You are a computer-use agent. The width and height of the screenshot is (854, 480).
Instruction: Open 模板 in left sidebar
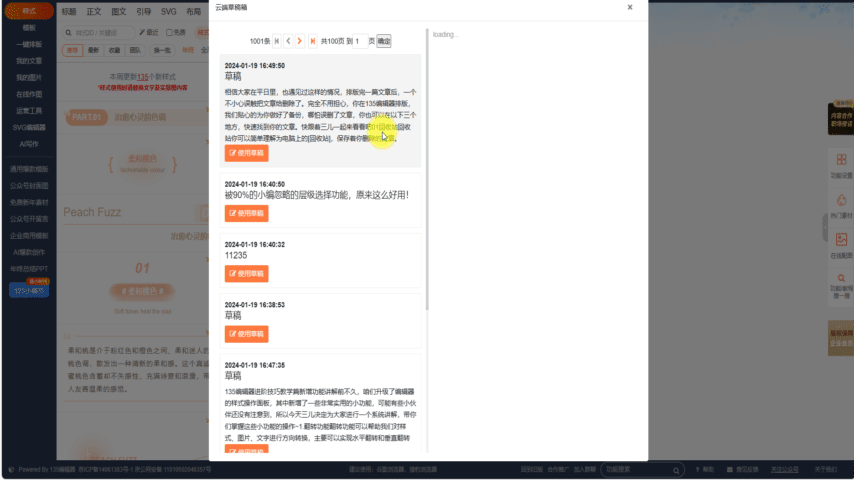coord(29,28)
